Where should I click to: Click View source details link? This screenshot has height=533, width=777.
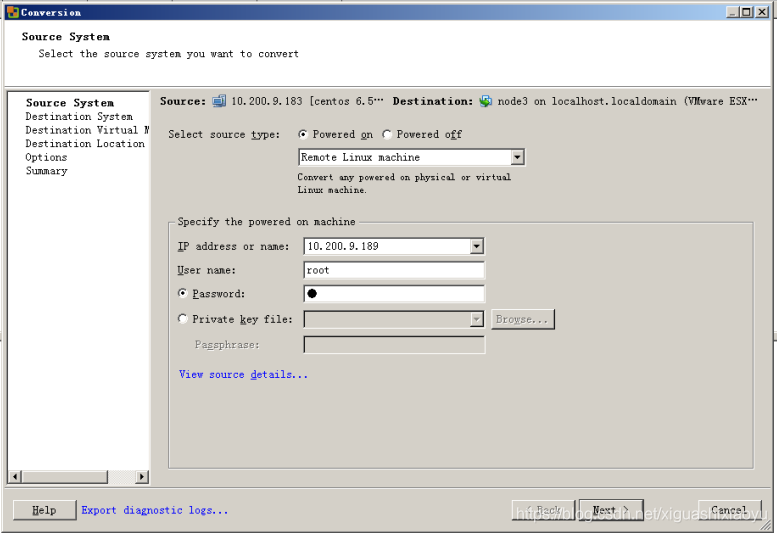pos(243,374)
